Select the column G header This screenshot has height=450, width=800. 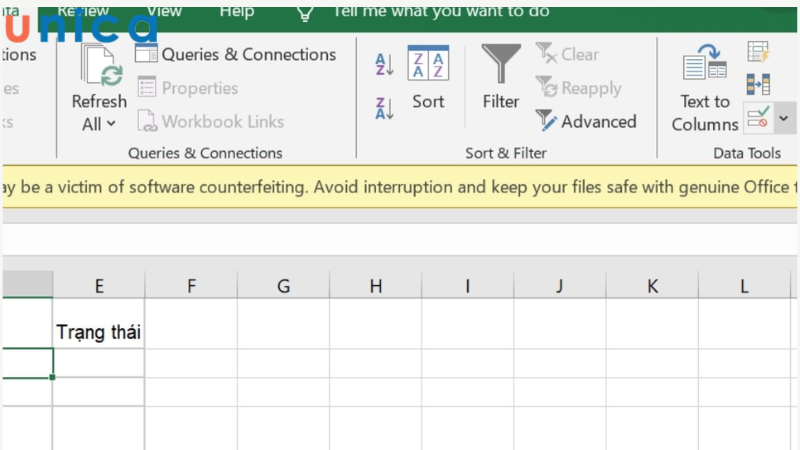click(x=283, y=286)
